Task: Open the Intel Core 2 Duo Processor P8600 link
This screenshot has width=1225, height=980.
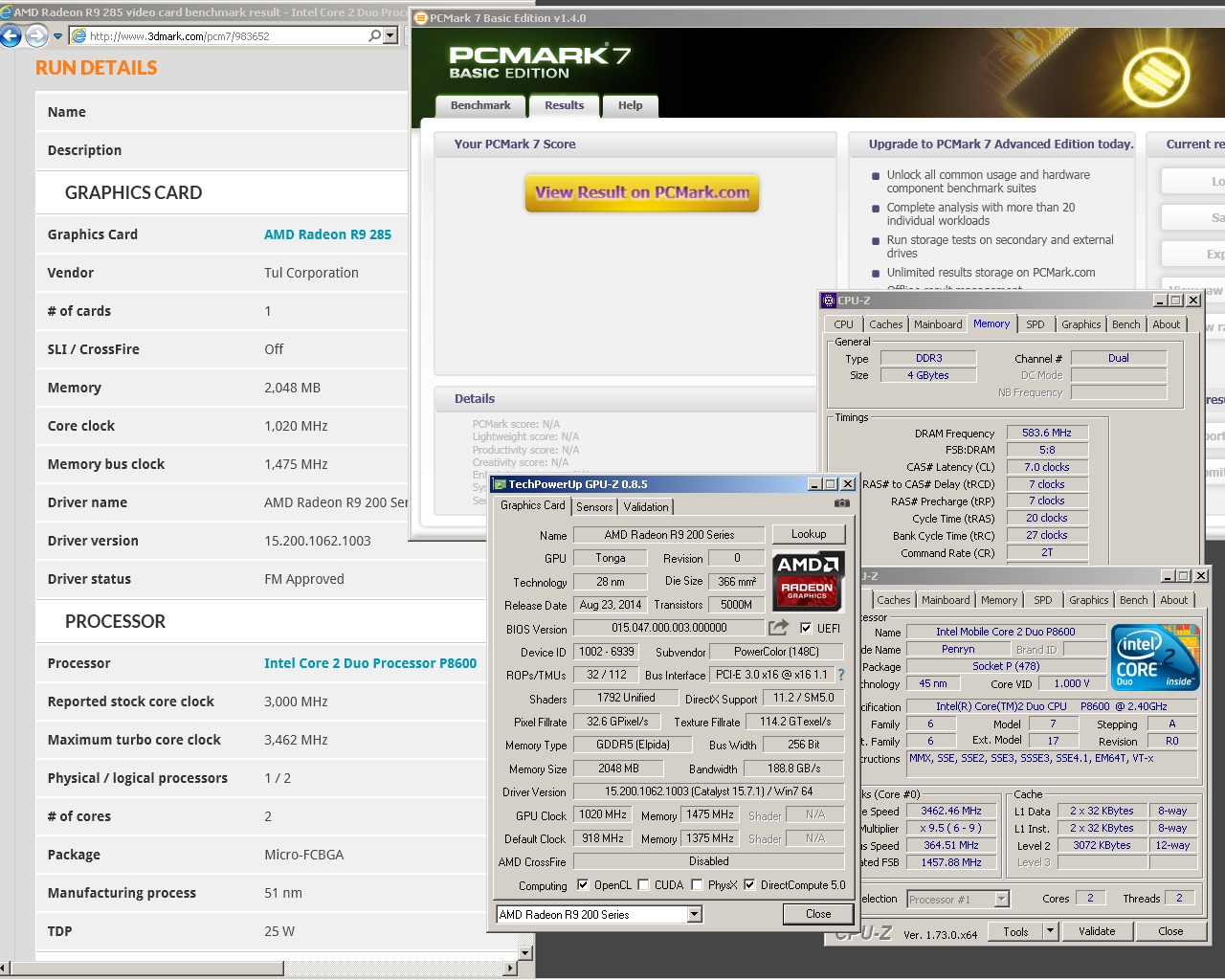Action: pos(370,663)
